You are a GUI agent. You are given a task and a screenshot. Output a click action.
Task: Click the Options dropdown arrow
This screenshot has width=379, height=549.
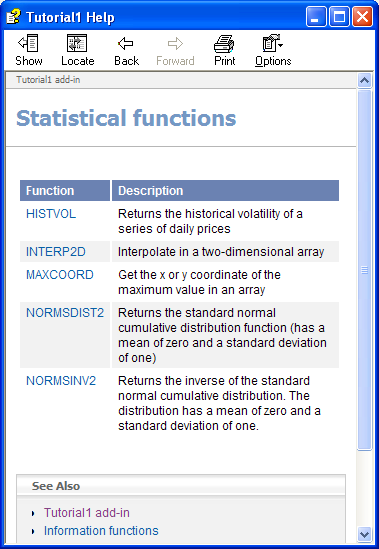pyautogui.click(x=281, y=44)
